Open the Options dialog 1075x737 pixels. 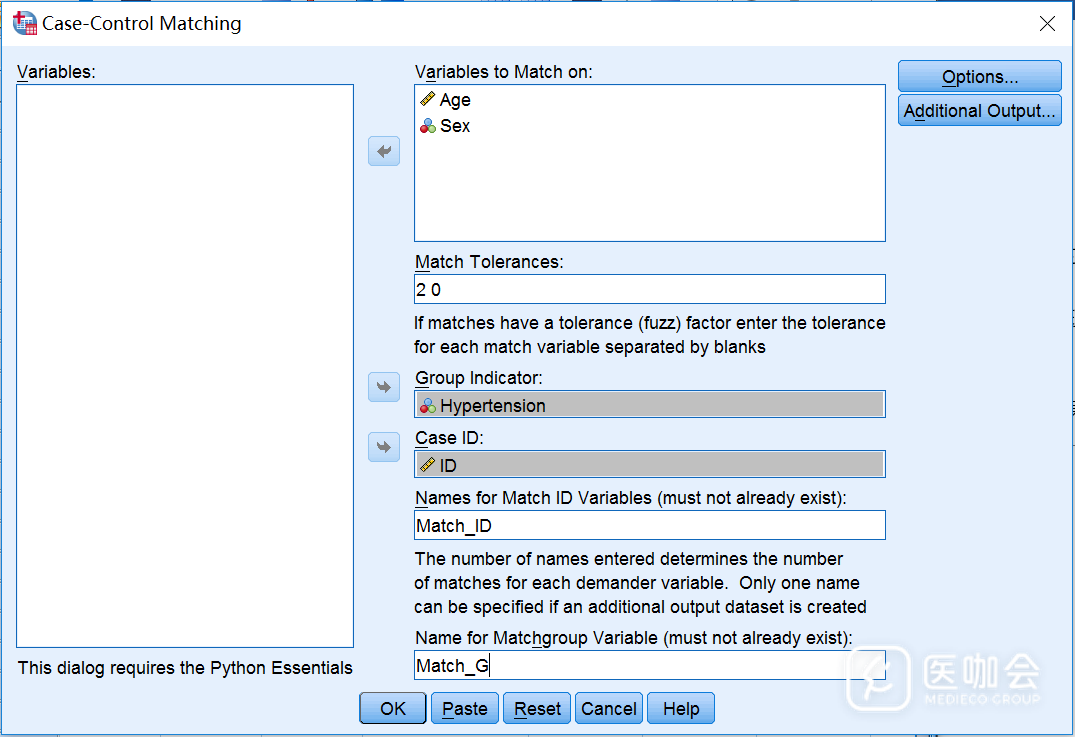coord(979,77)
